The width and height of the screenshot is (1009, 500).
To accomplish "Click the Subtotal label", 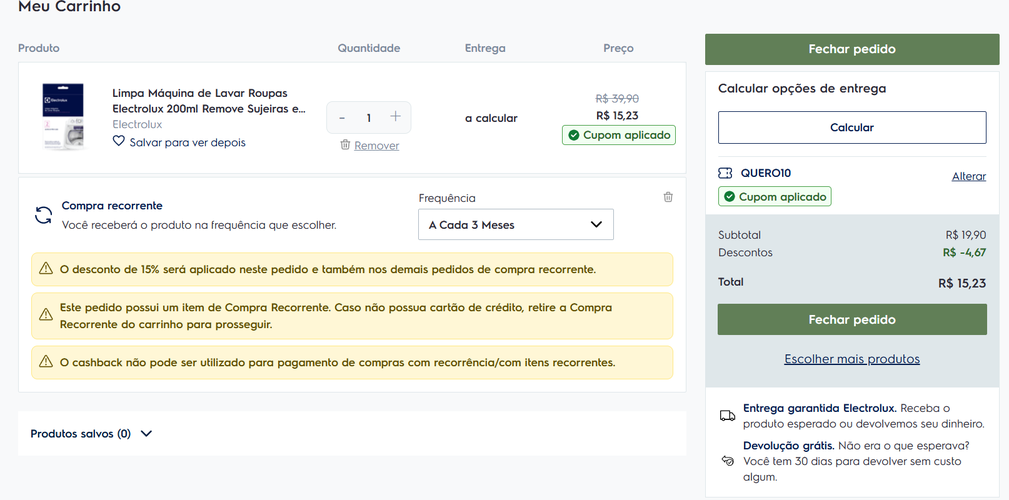I will (x=739, y=235).
